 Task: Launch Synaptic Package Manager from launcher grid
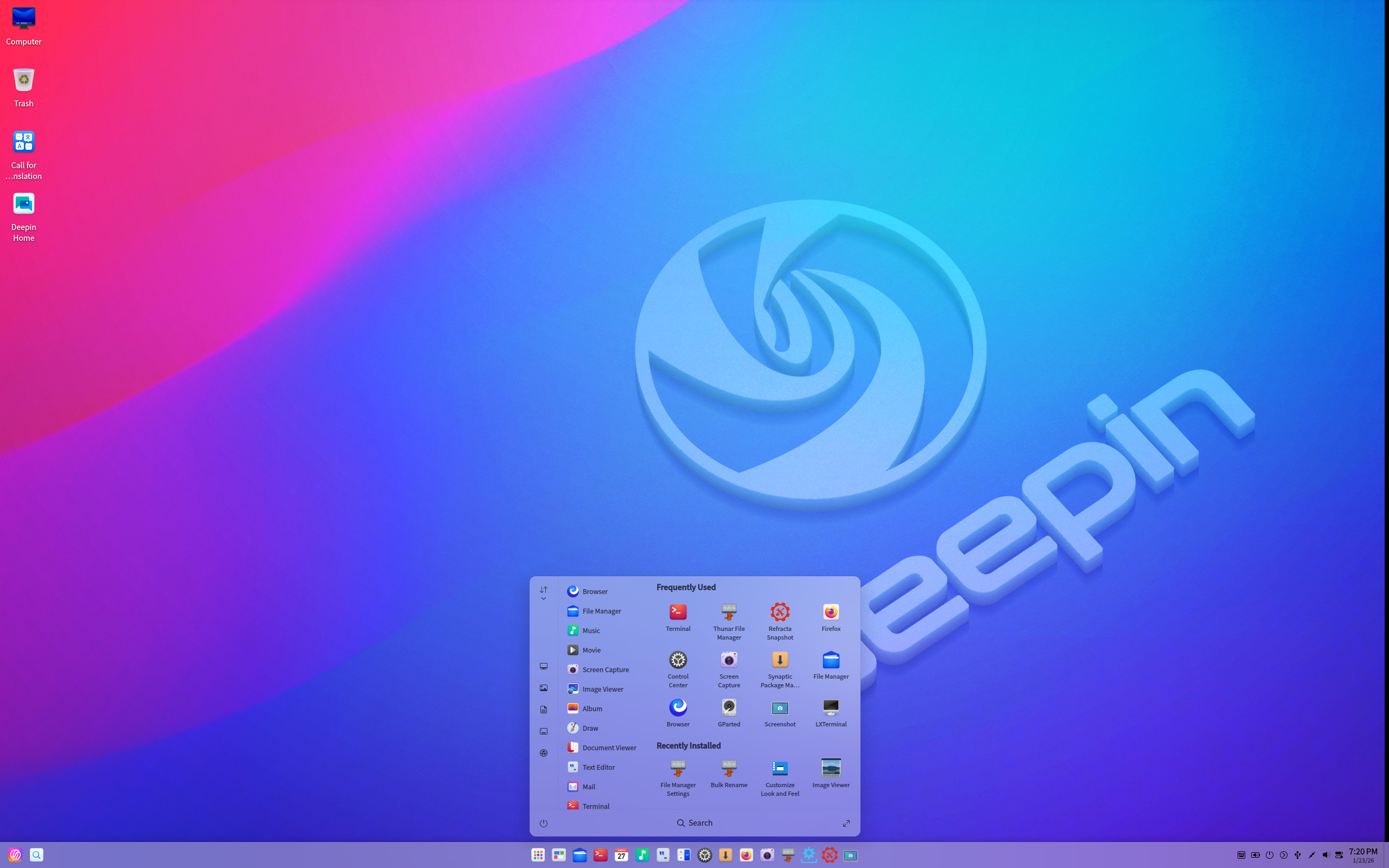pyautogui.click(x=780, y=668)
